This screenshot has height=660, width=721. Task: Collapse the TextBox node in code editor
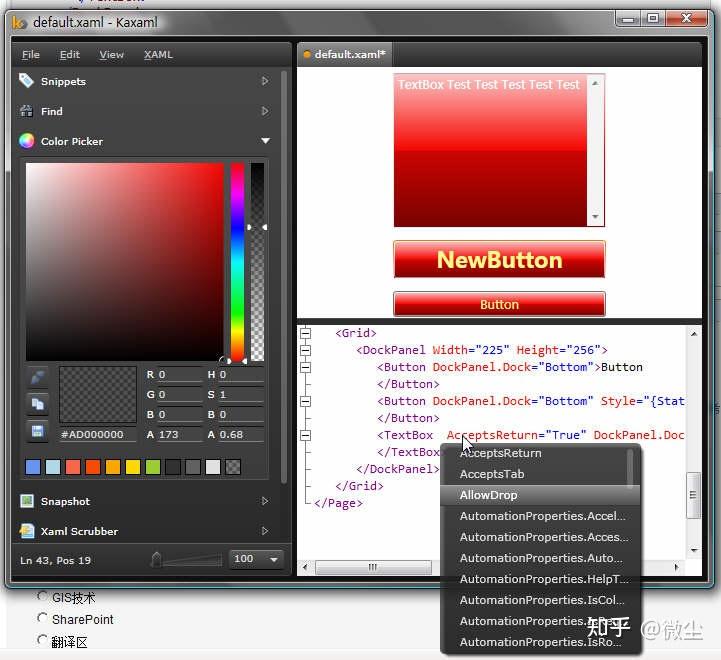click(305, 435)
